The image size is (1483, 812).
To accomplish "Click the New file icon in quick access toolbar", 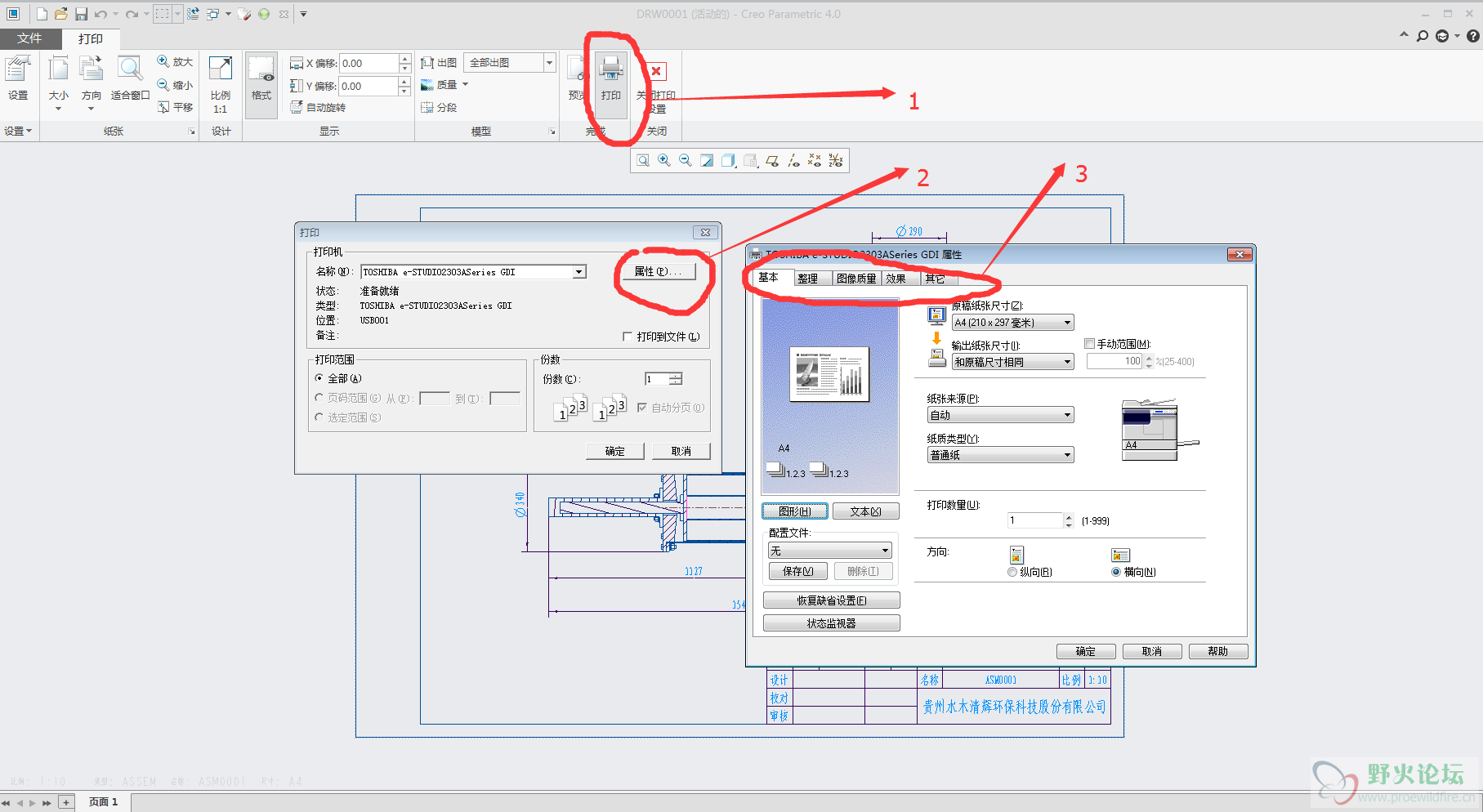I will click(42, 14).
